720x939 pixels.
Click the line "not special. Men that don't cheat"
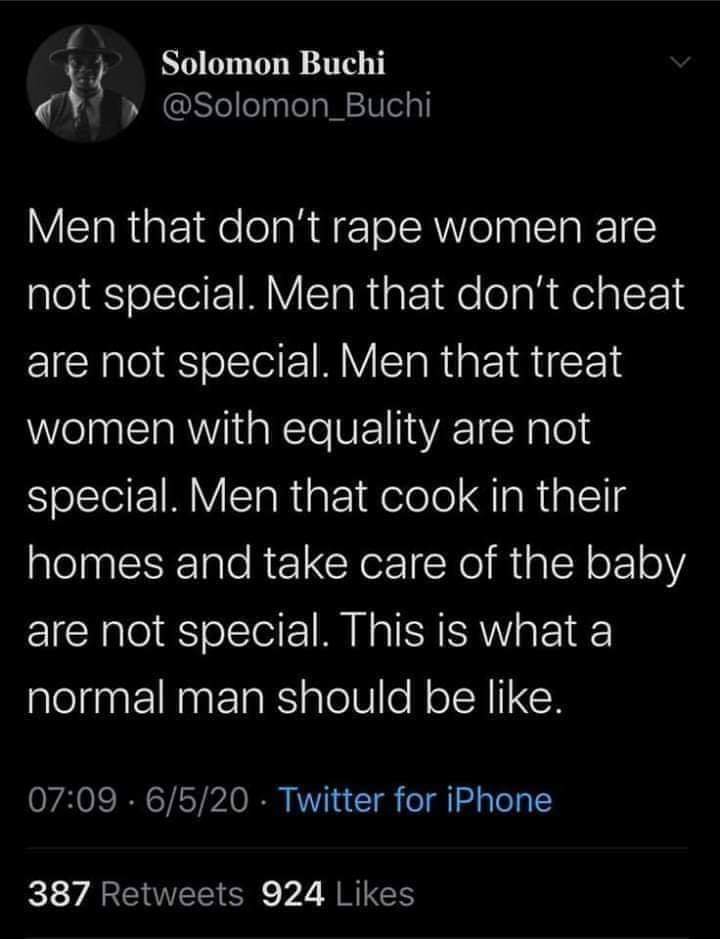[354, 297]
